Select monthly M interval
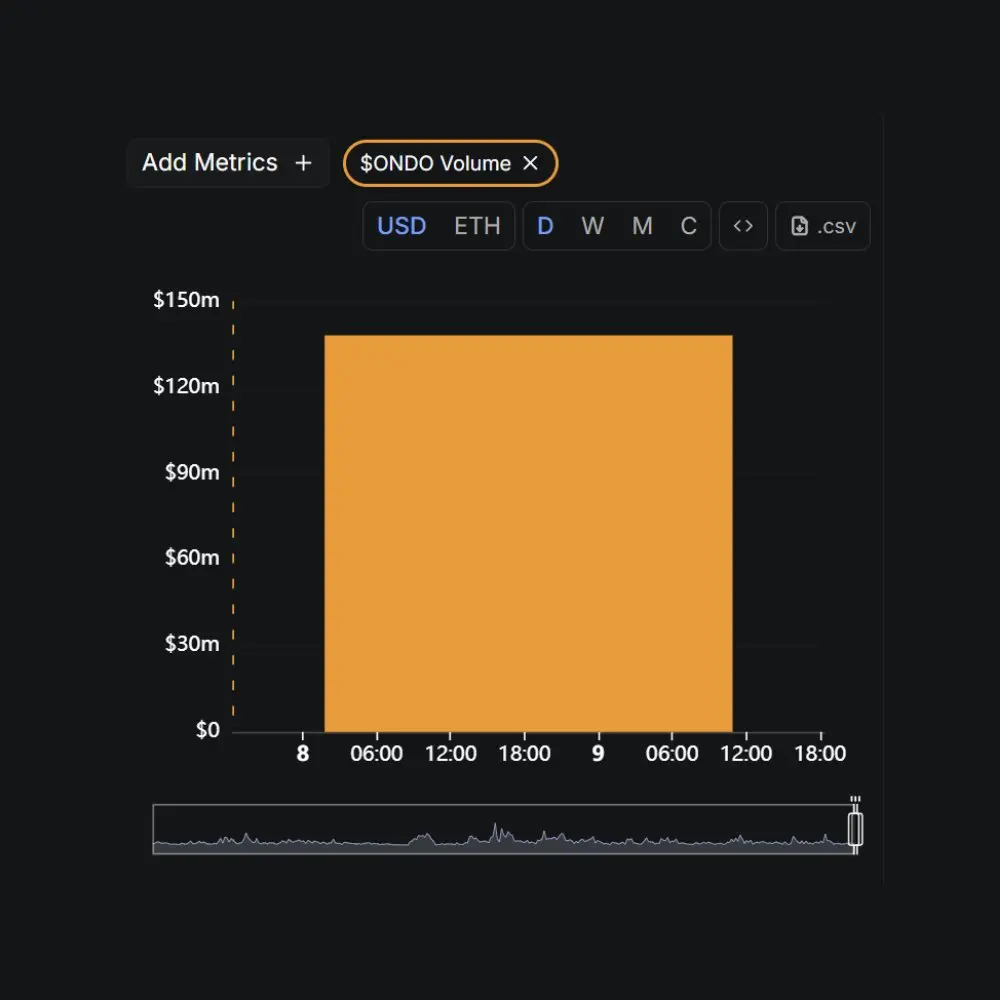Image resolution: width=1000 pixels, height=1000 pixels. pyautogui.click(x=642, y=226)
